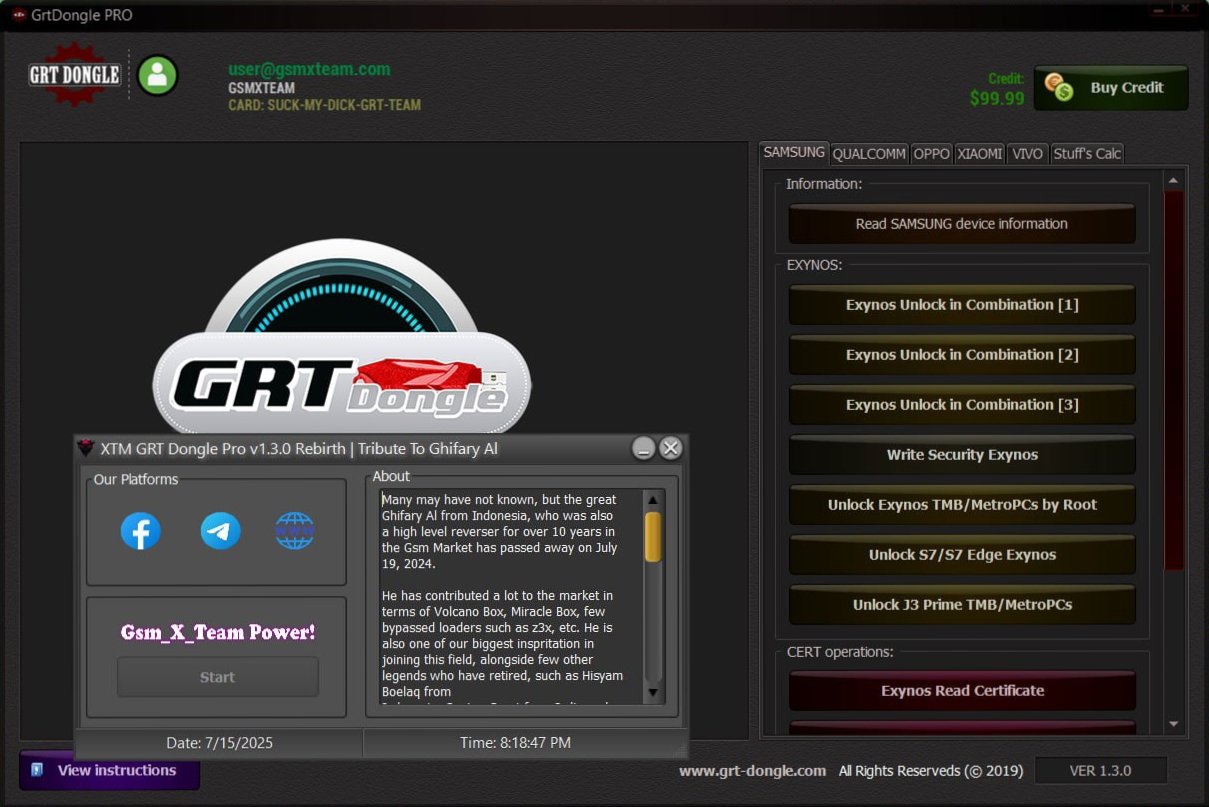
Task: Click the GrtDongle PRO title bar icon
Action: [x=18, y=15]
